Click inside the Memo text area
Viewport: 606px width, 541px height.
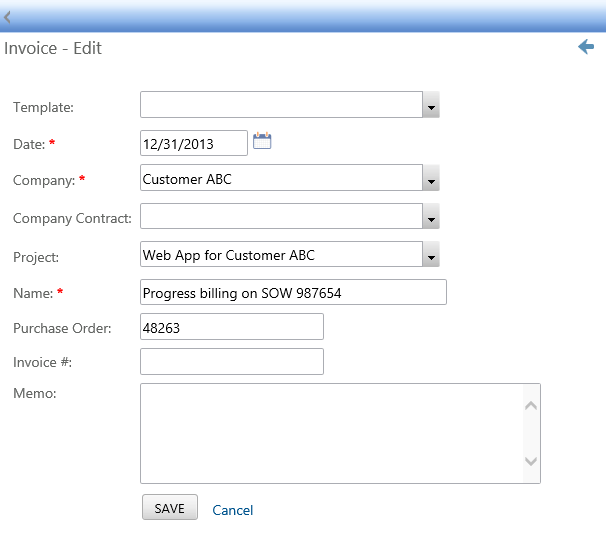point(332,434)
